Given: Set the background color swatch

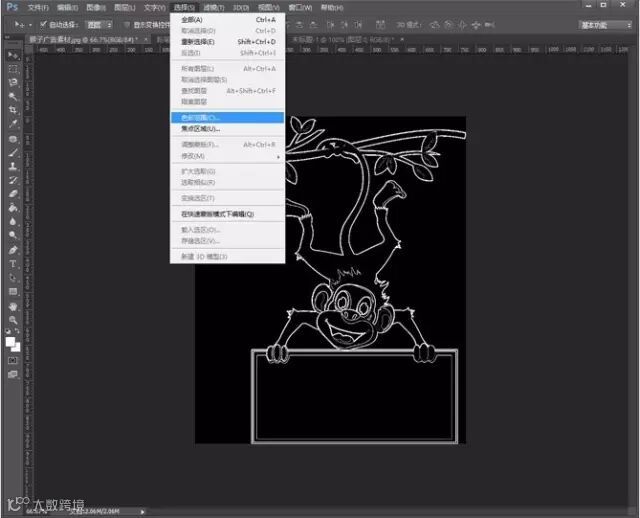Looking at the screenshot, I should tap(16, 348).
